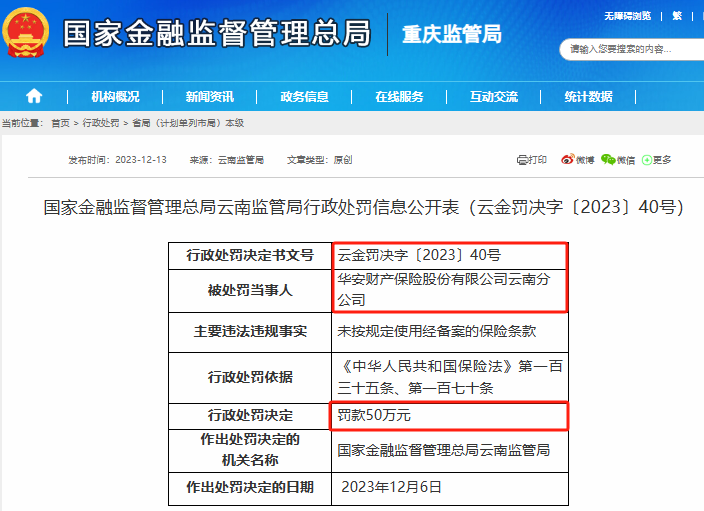Click the 行政处罚 breadcrumb link

101,123
